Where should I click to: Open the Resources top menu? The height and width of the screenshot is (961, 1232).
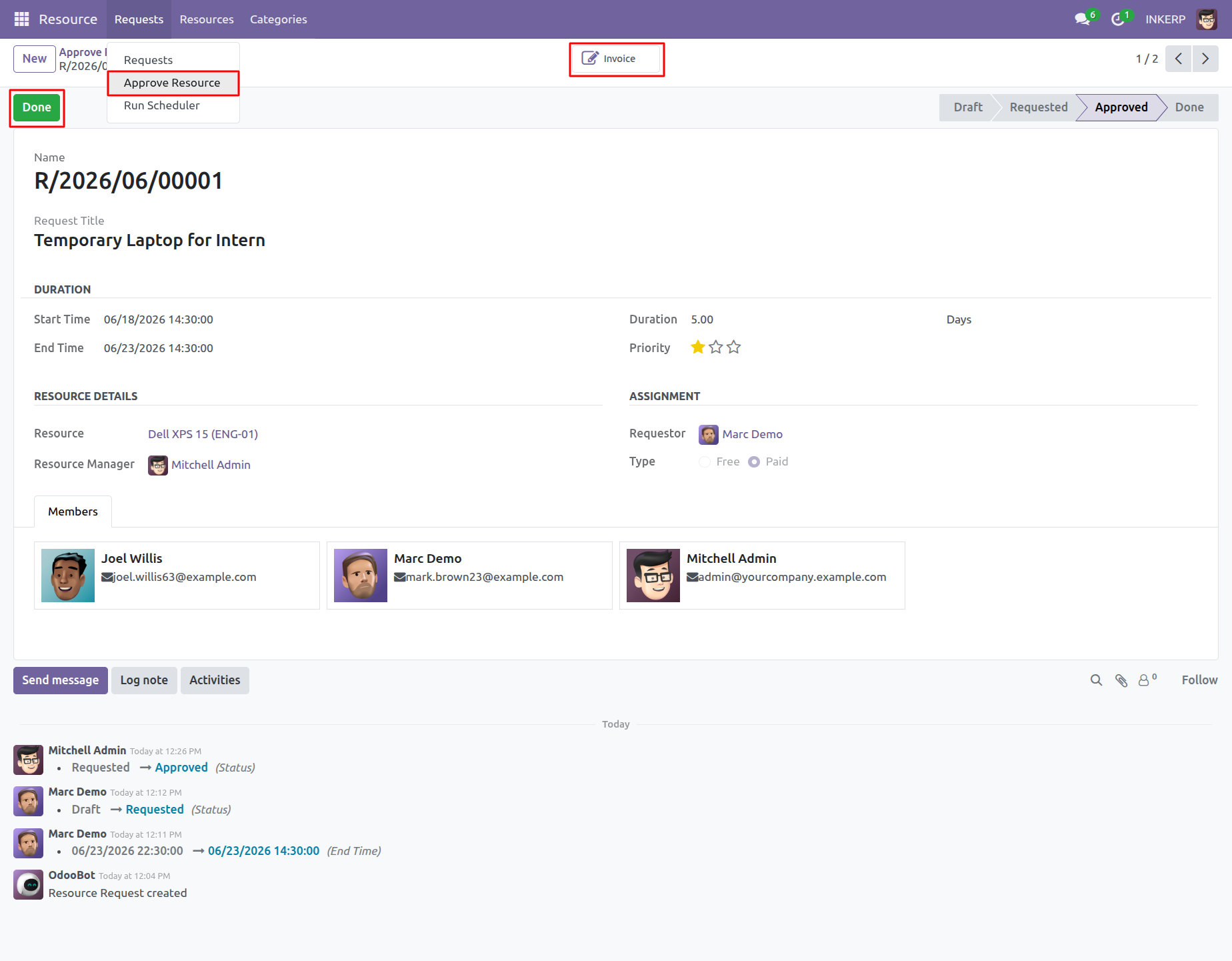(x=207, y=19)
